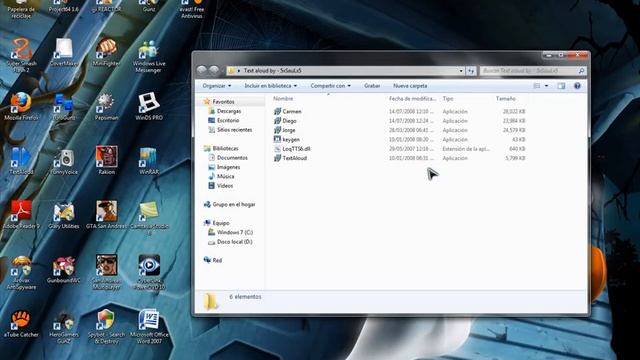Open Sitios recientes in the sidebar
640x360 pixels.
(234, 130)
